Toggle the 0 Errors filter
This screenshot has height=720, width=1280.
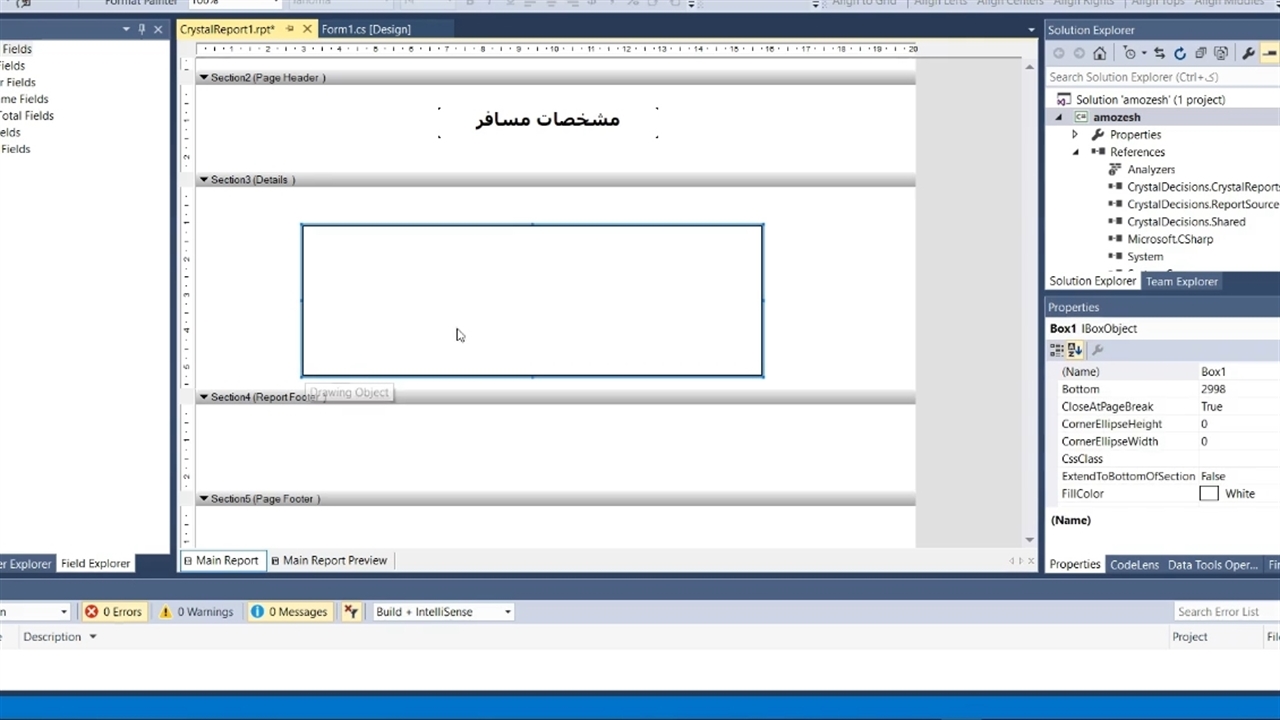113,612
